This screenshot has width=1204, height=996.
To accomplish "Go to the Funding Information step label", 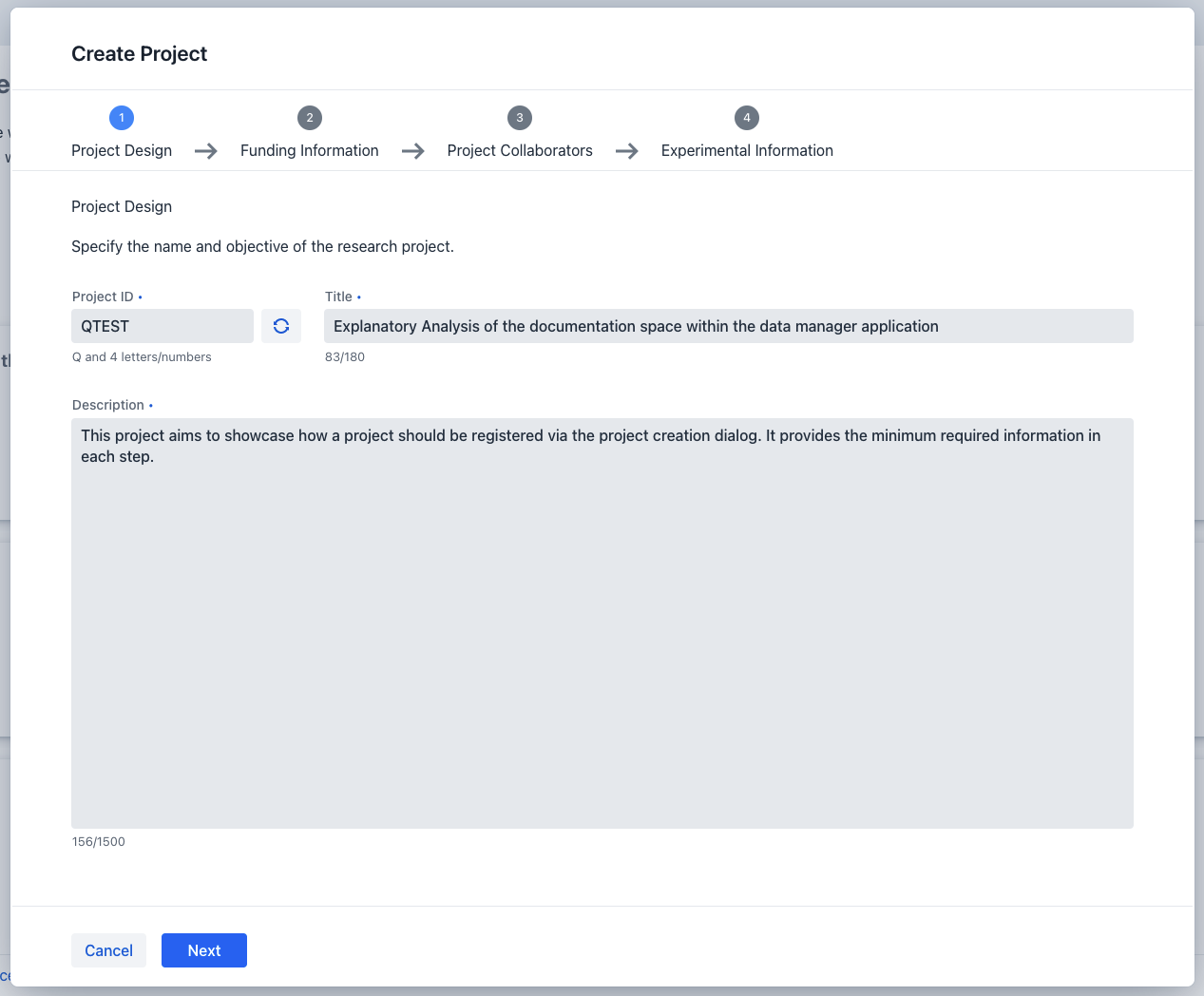I will click(x=310, y=150).
